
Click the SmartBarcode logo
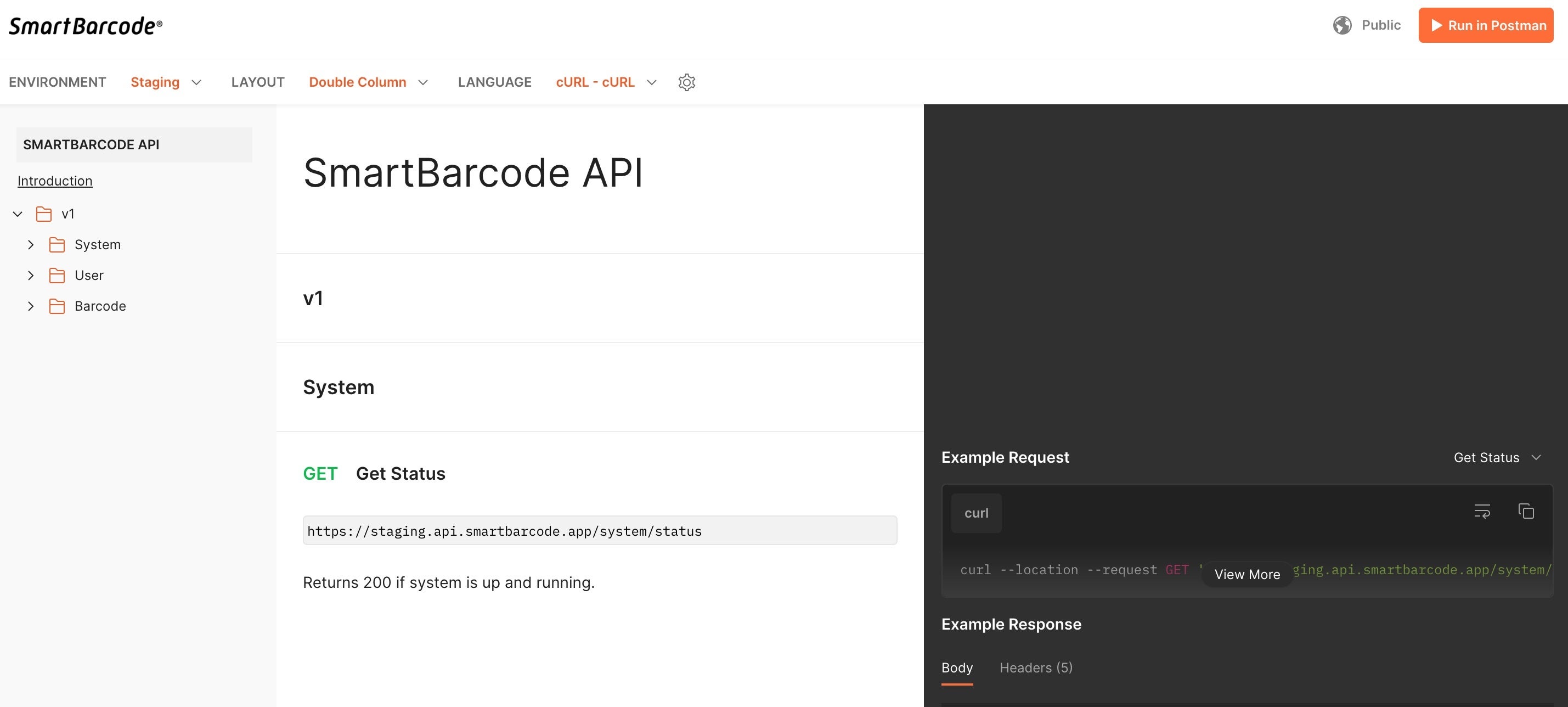(x=86, y=26)
